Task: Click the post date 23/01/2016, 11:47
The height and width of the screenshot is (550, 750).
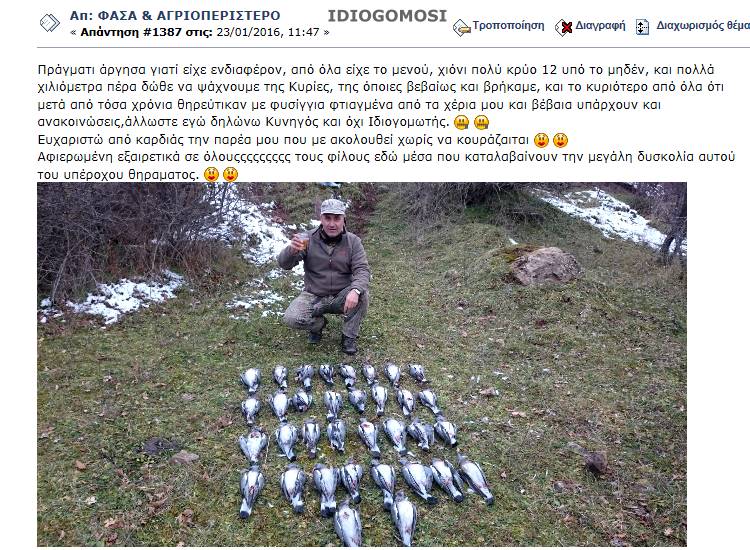Action: pyautogui.click(x=268, y=32)
